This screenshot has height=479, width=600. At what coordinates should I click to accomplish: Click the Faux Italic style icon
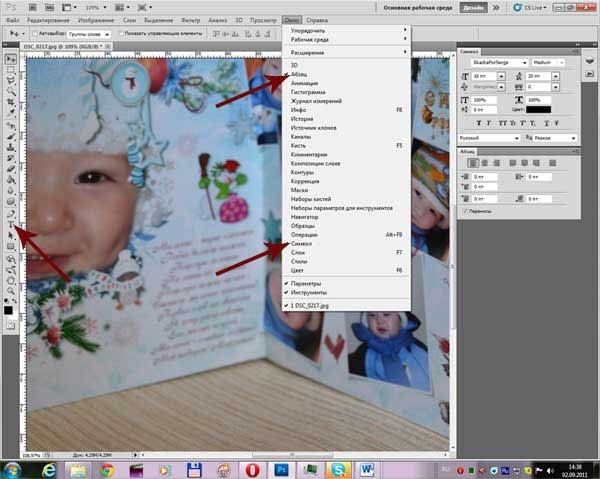[x=489, y=123]
